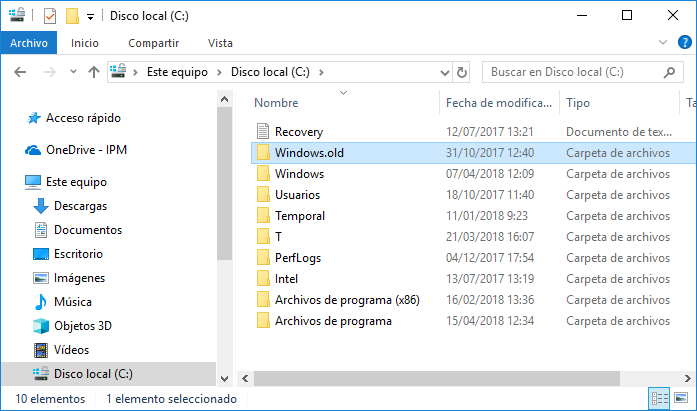The height and width of the screenshot is (411, 697).
Task: Click the New folder quick access icon
Action: pyautogui.click(x=71, y=15)
